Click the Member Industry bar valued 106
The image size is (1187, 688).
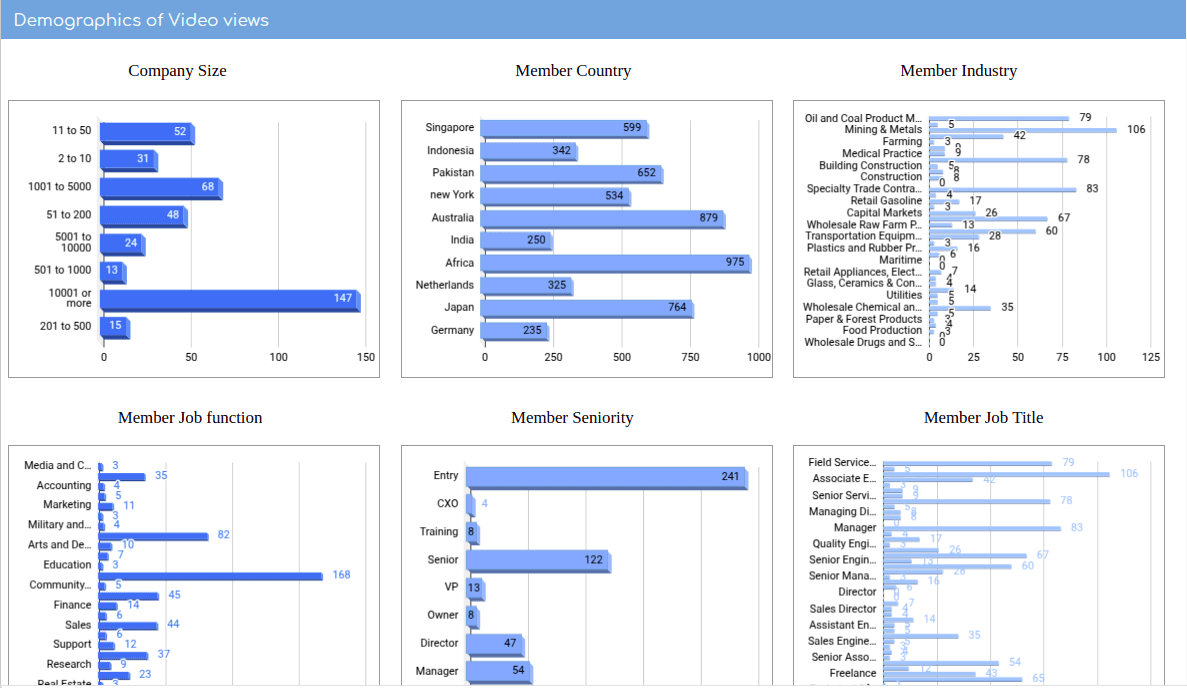pyautogui.click(x=1023, y=130)
